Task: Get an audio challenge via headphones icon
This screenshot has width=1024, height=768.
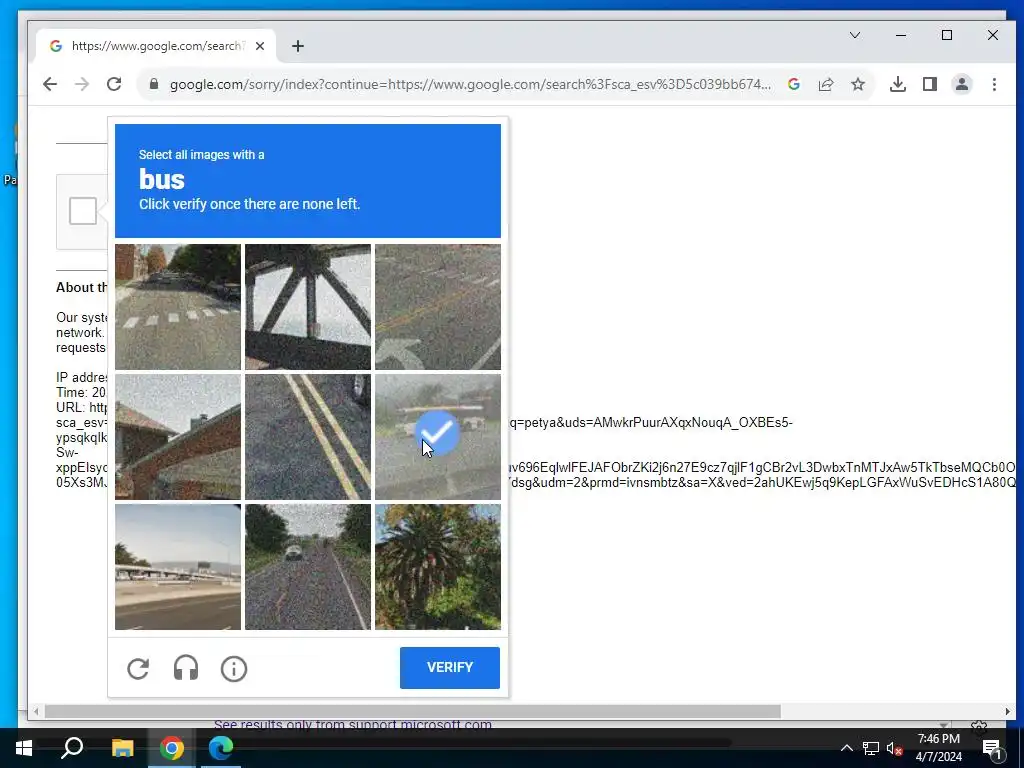Action: click(186, 668)
